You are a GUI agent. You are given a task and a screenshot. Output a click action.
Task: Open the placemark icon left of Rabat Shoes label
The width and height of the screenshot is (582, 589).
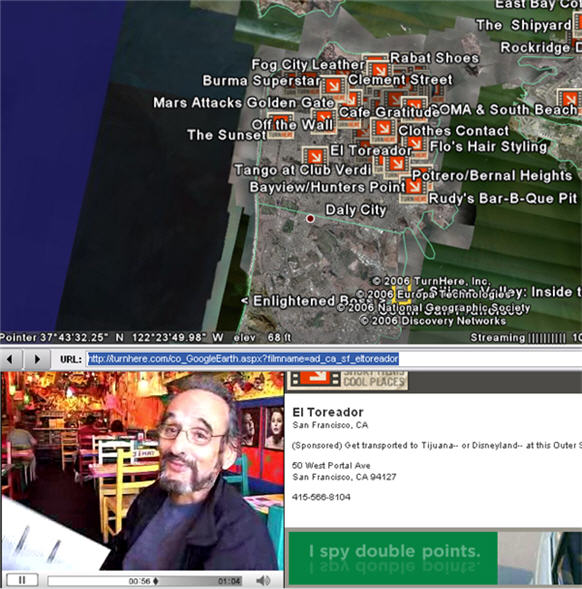(379, 70)
